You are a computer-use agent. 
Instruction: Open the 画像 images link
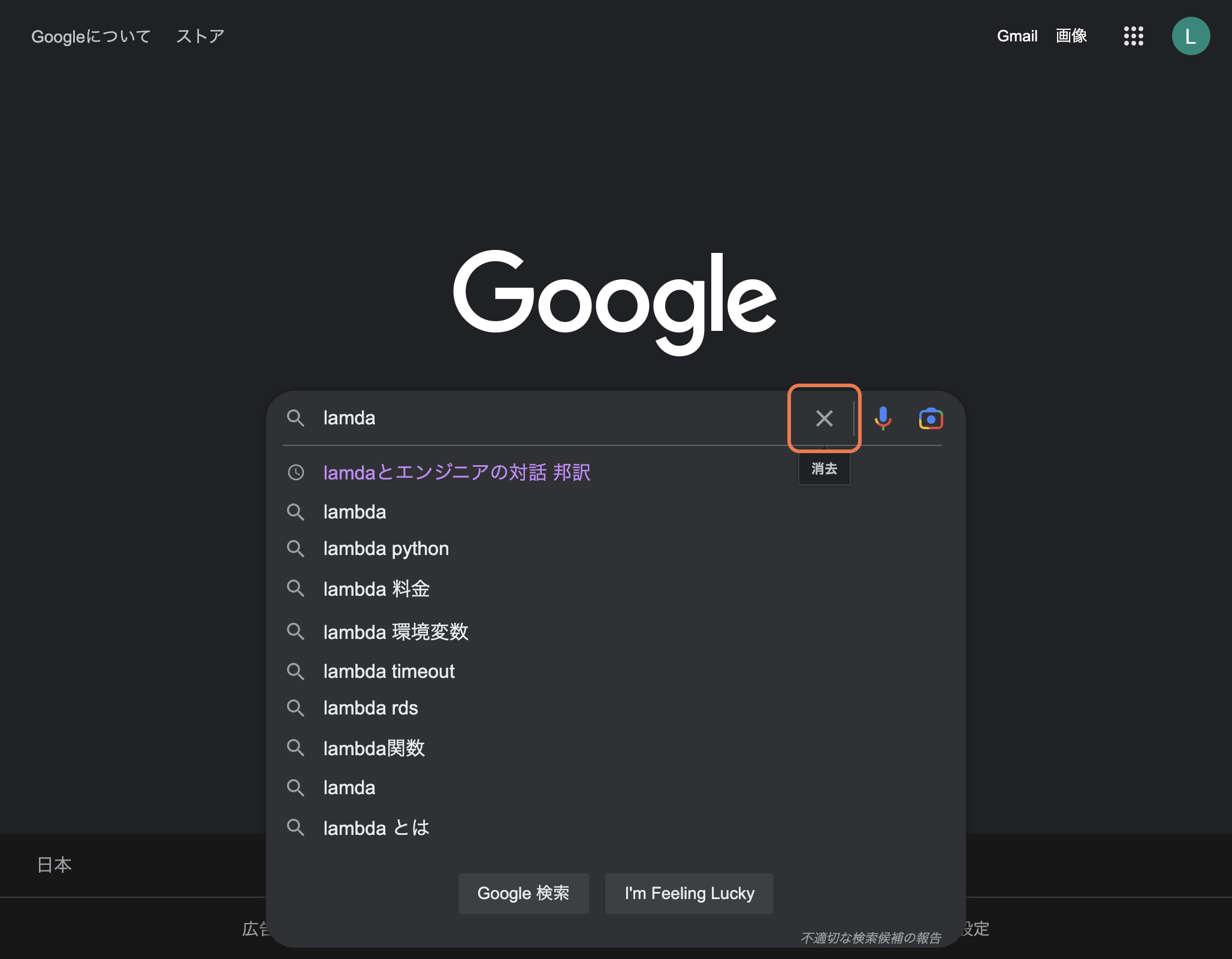[1071, 36]
